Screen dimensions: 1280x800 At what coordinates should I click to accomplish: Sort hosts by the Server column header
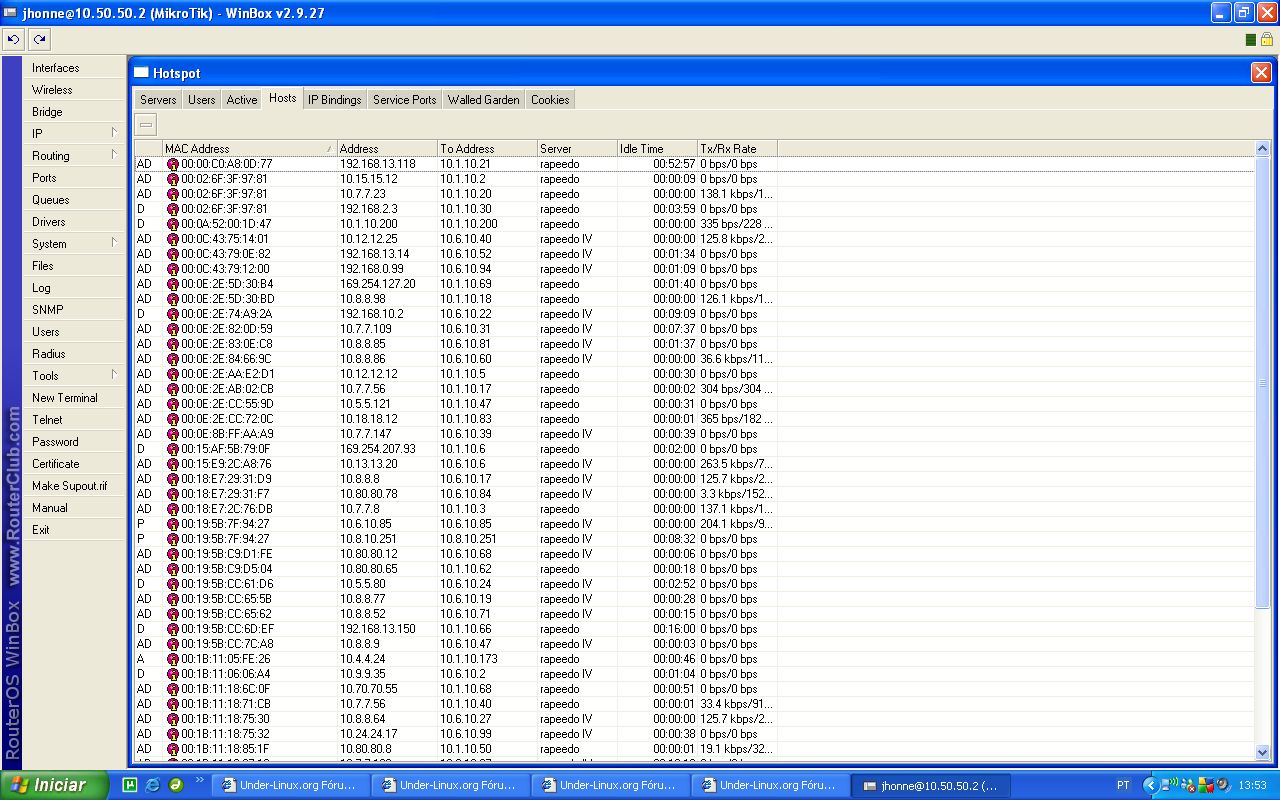point(577,149)
